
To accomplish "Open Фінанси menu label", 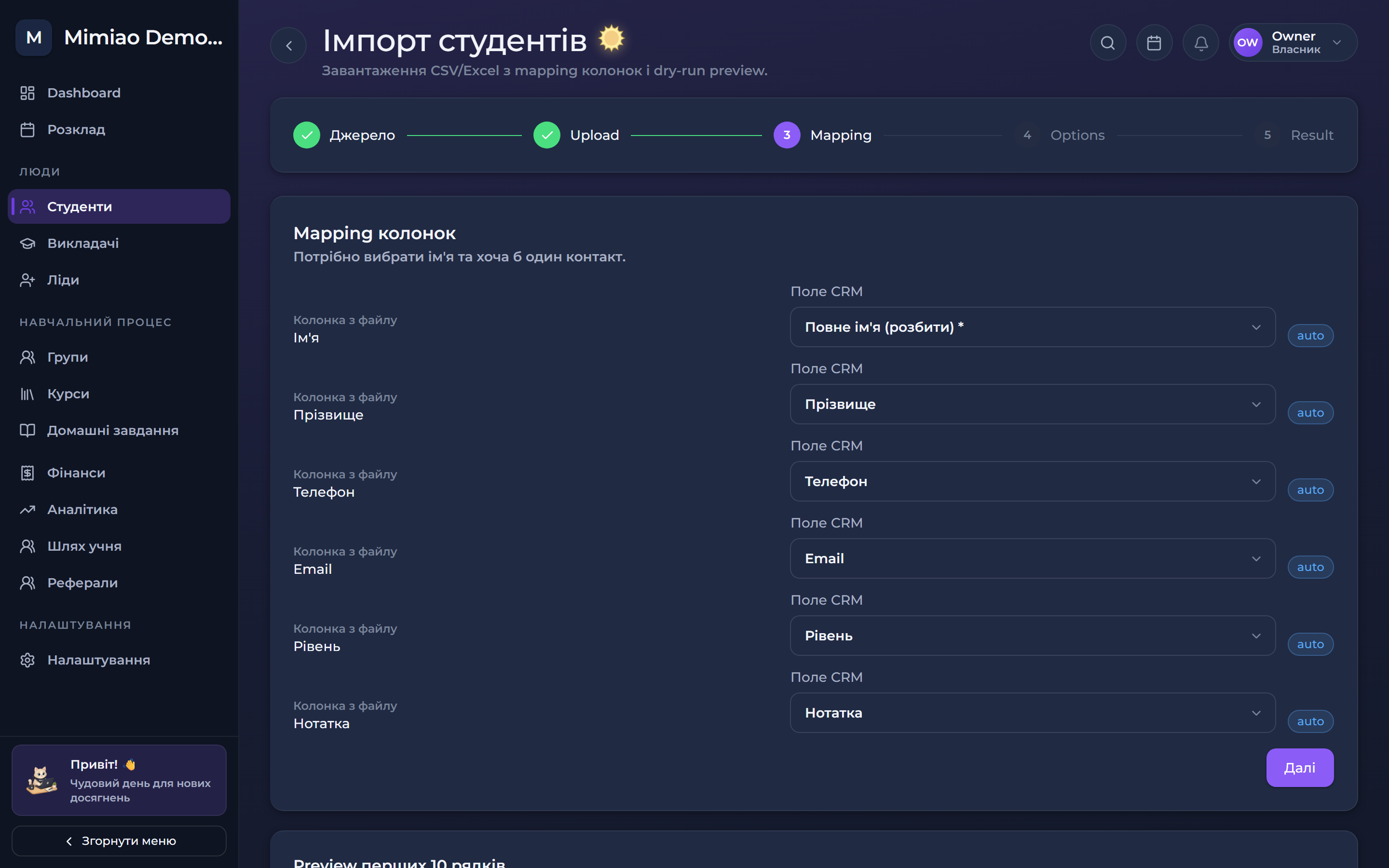I will point(76,473).
